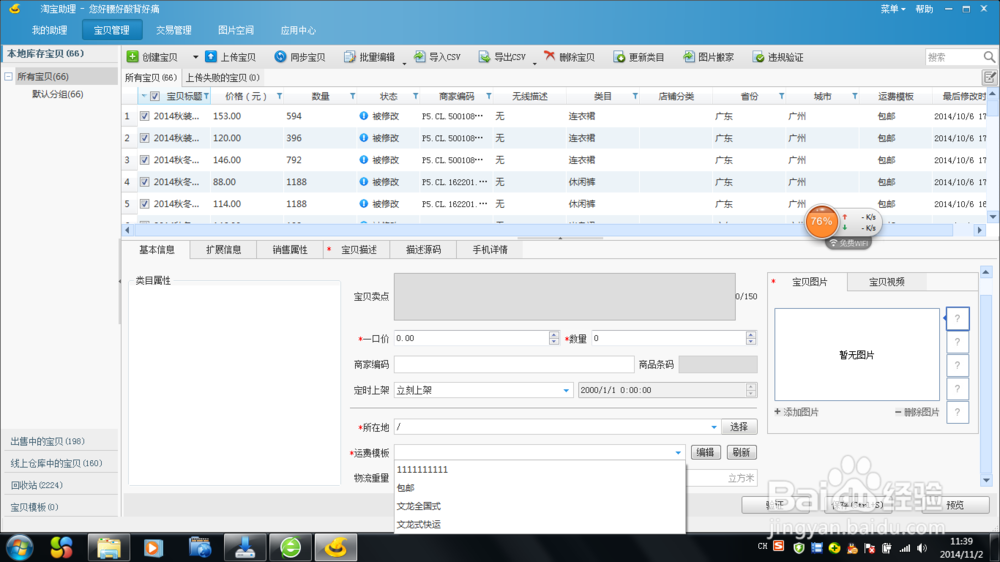
Task: Click the 上传宝贝 upload icon
Action: click(x=210, y=57)
